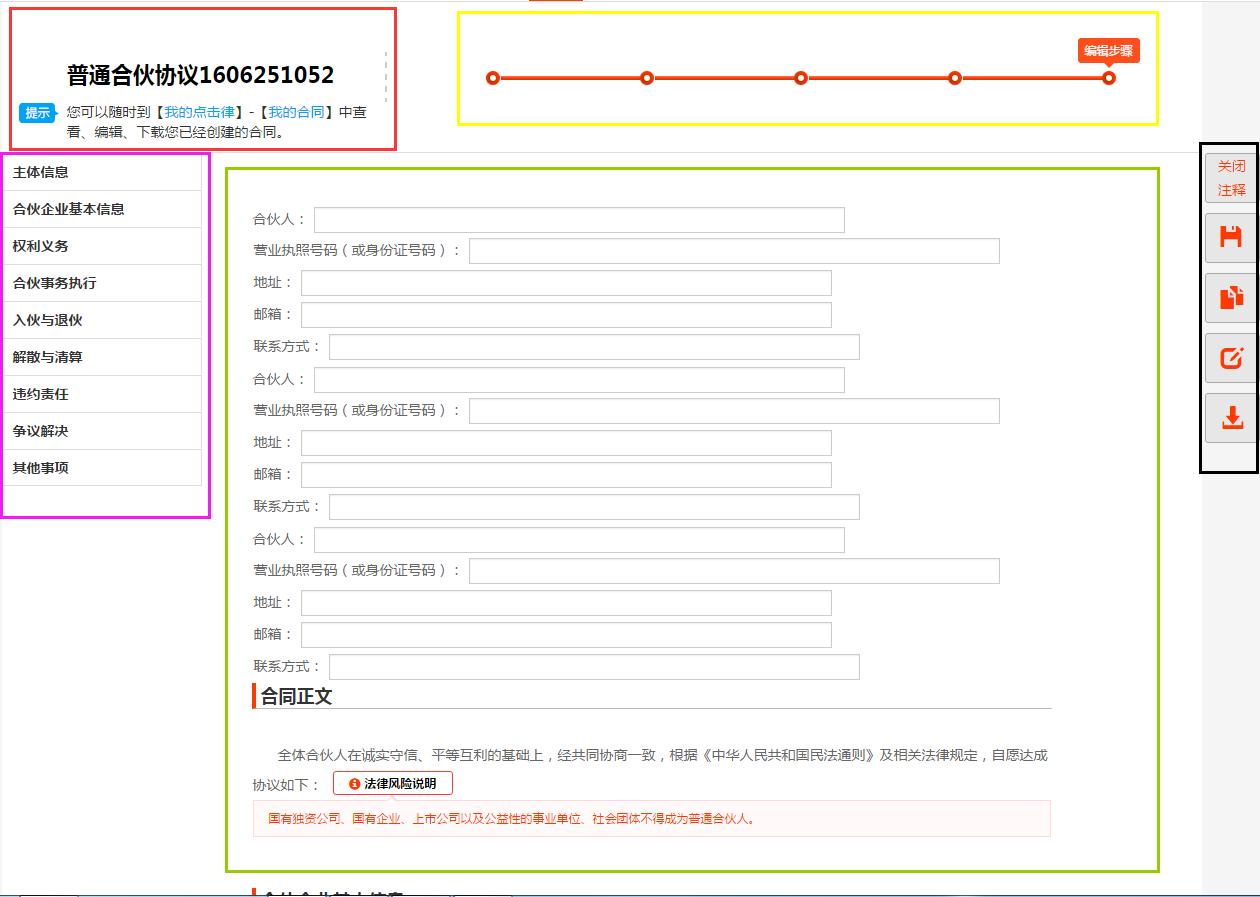
Task: Select the last step dot on the progress line
Action: pyautogui.click(x=1108, y=76)
